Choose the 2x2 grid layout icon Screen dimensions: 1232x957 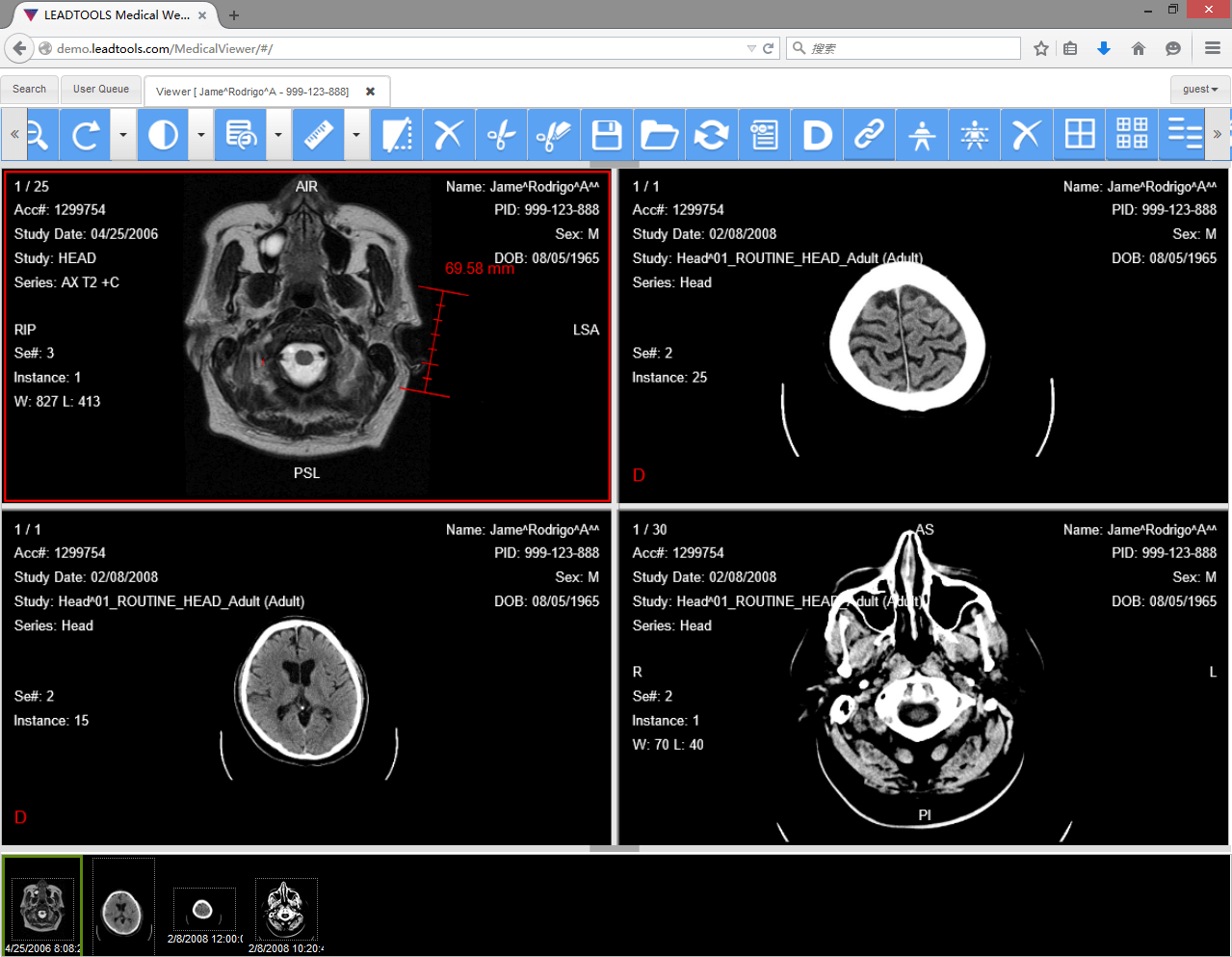1079,135
